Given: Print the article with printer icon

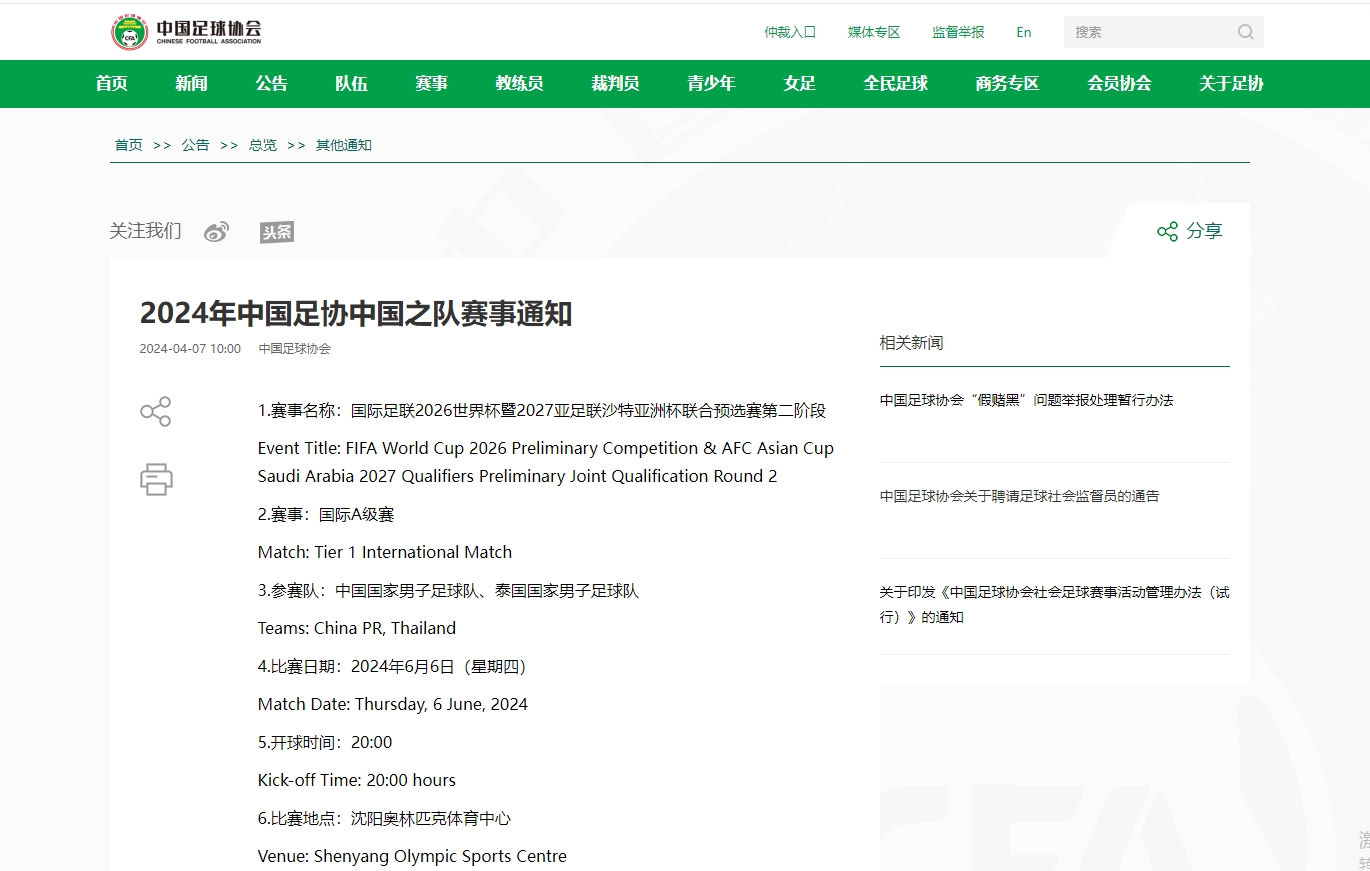Looking at the screenshot, I should [x=156, y=479].
